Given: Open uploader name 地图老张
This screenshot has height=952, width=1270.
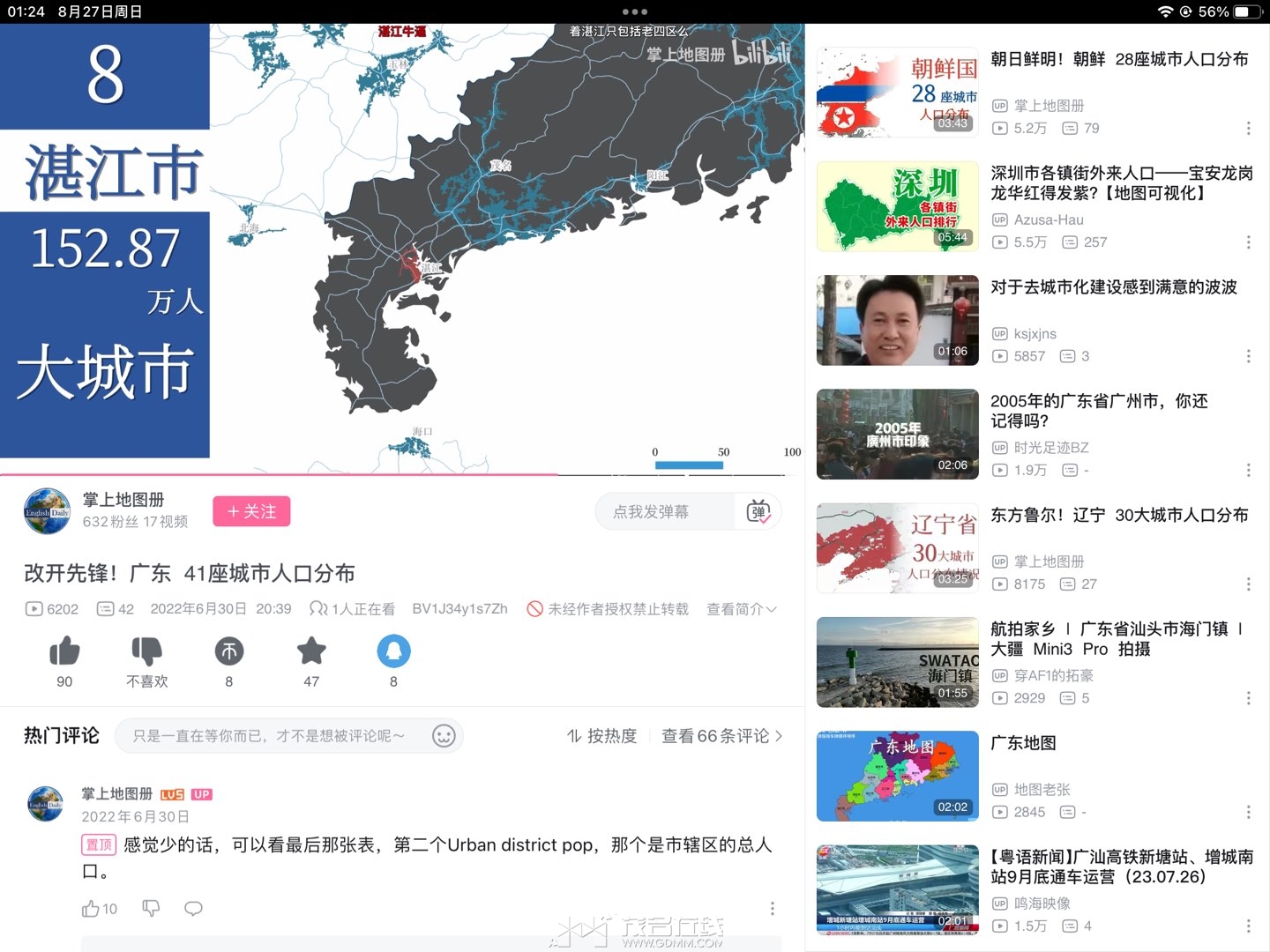Looking at the screenshot, I should (x=1042, y=790).
